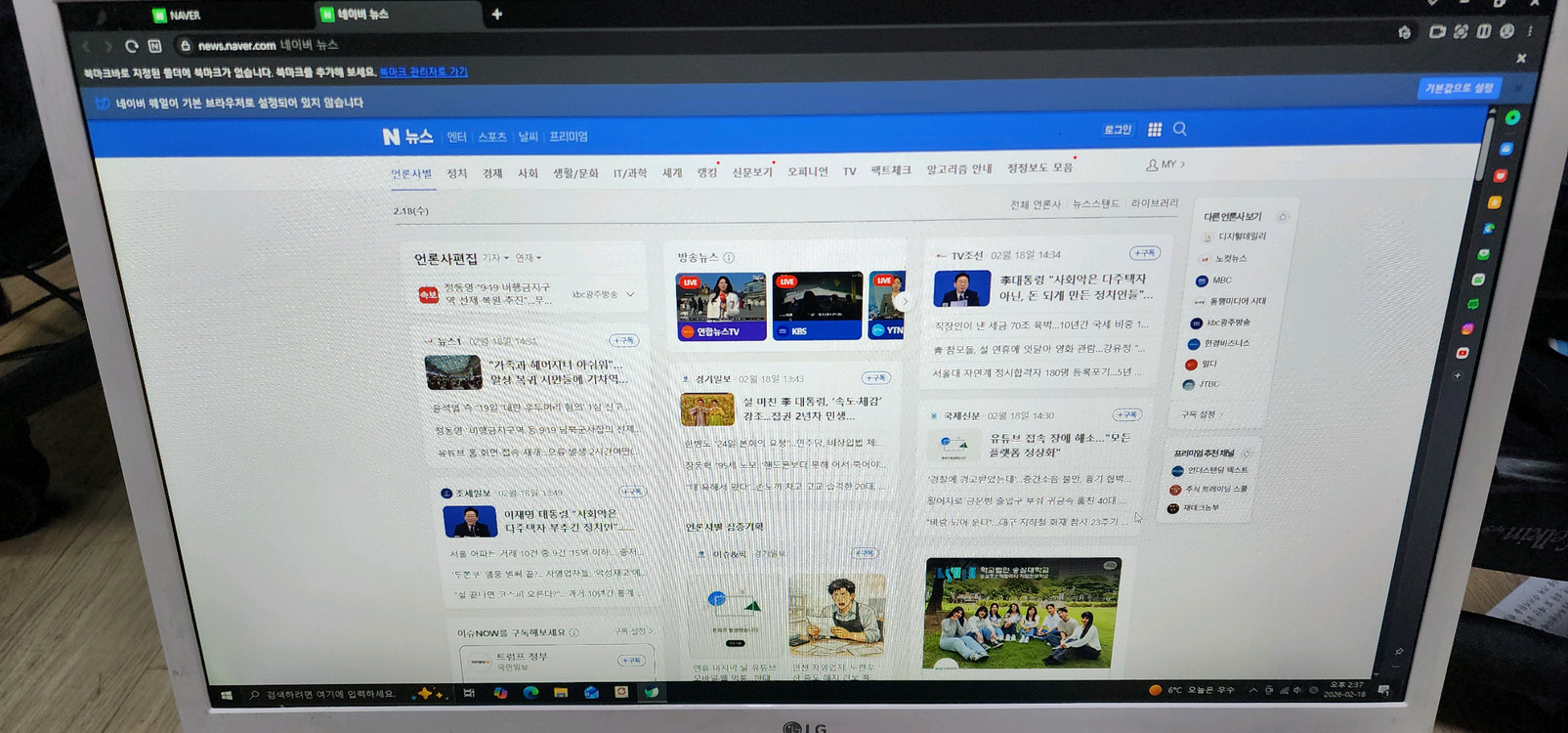This screenshot has width=1568, height=733.
Task: Open the Copilot icon on the taskbar
Action: point(500,693)
